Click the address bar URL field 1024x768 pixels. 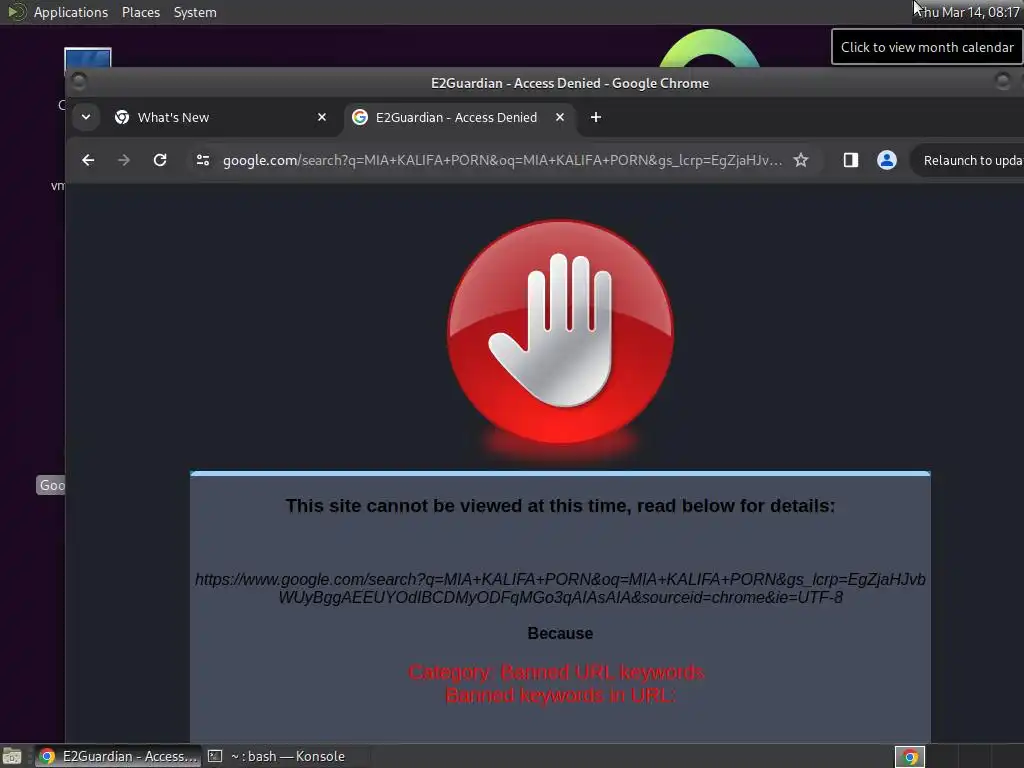[x=502, y=161]
